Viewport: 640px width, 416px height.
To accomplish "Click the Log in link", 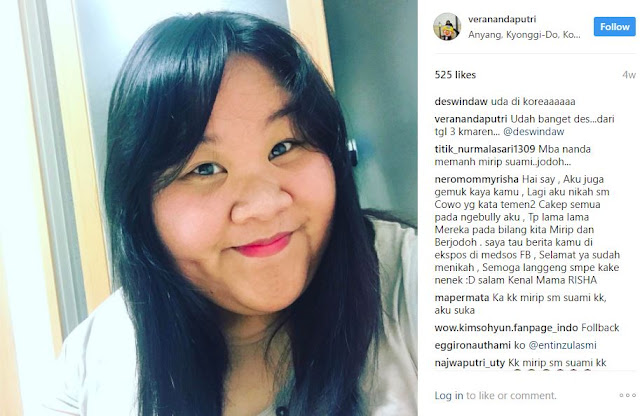I will [x=449, y=395].
